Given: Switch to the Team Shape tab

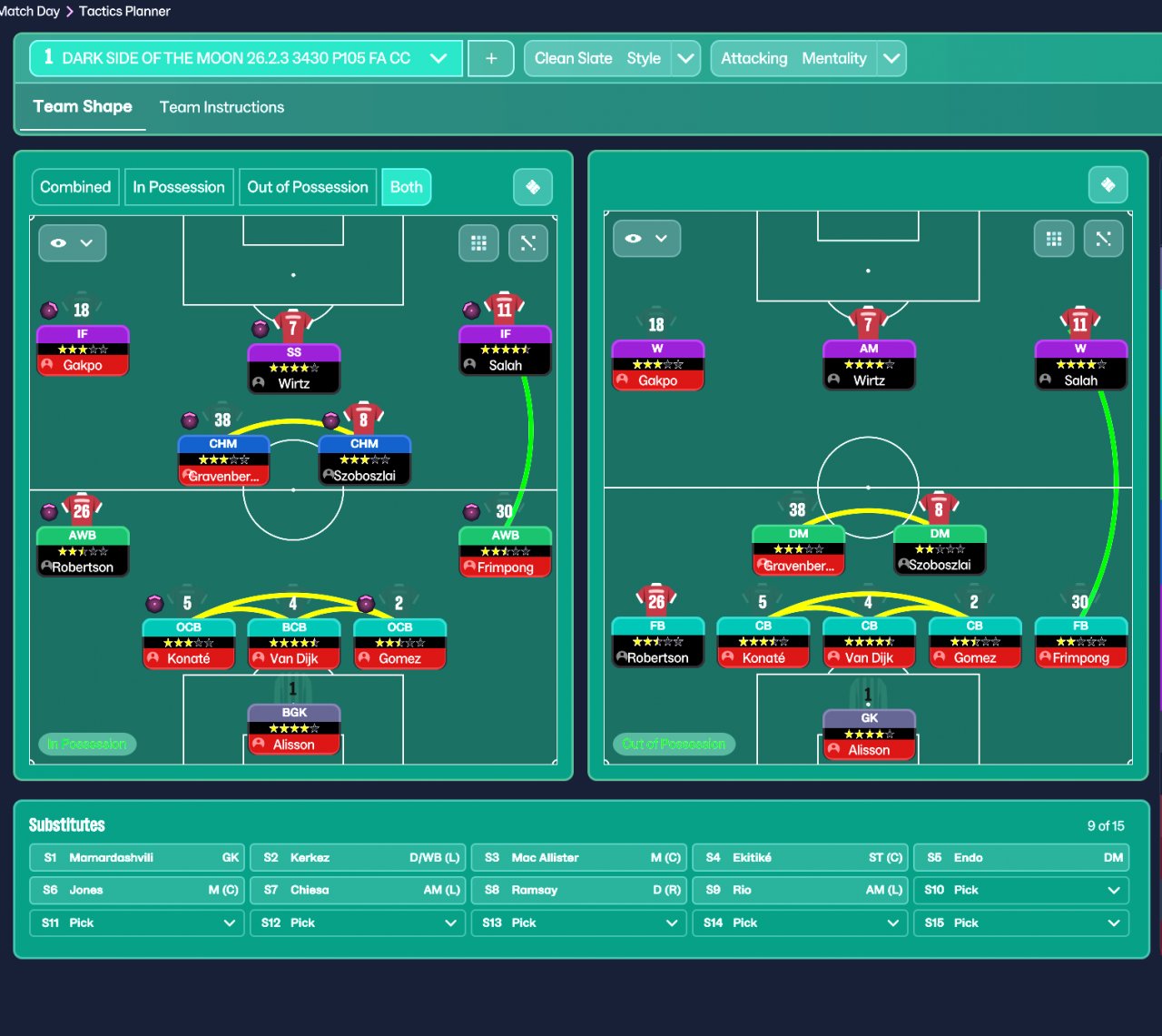Looking at the screenshot, I should [83, 107].
